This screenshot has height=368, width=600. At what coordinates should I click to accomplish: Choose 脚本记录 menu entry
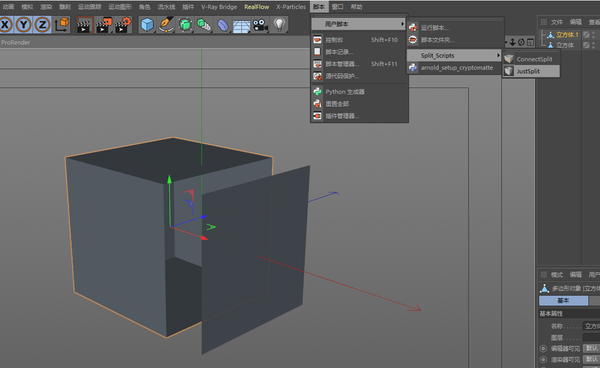coord(359,52)
